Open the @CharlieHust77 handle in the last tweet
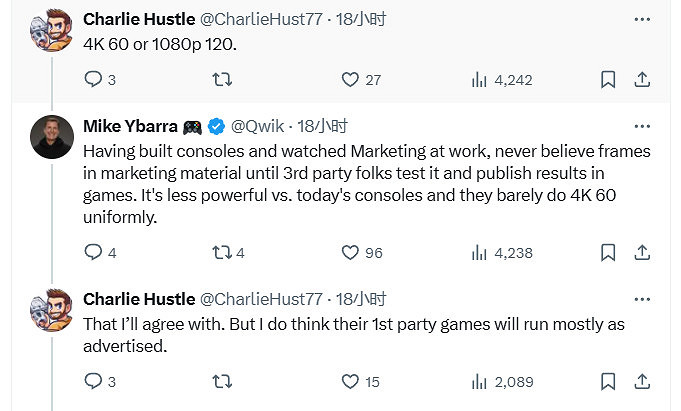The width and height of the screenshot is (681, 411). click(x=262, y=299)
